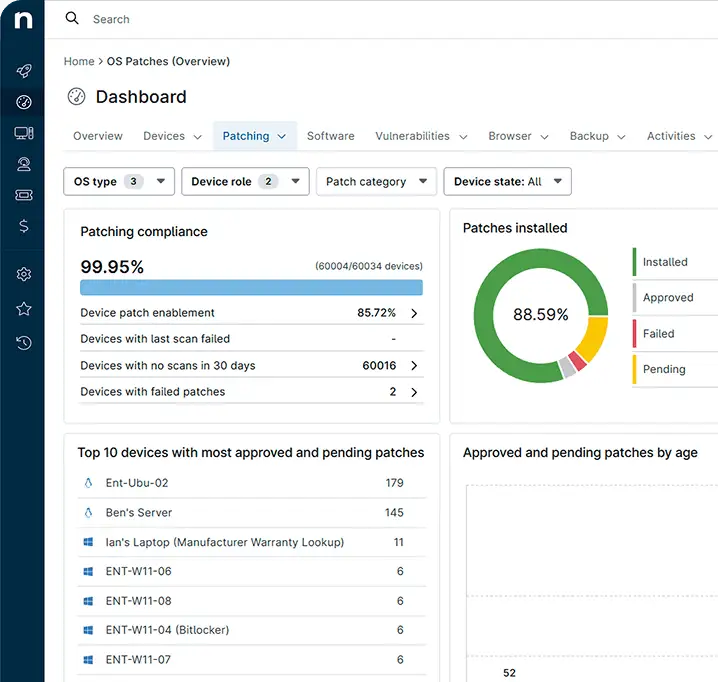This screenshot has height=682, width=718.
Task: Click the Windows icon beside ENT-W11-07
Action: coord(88,660)
